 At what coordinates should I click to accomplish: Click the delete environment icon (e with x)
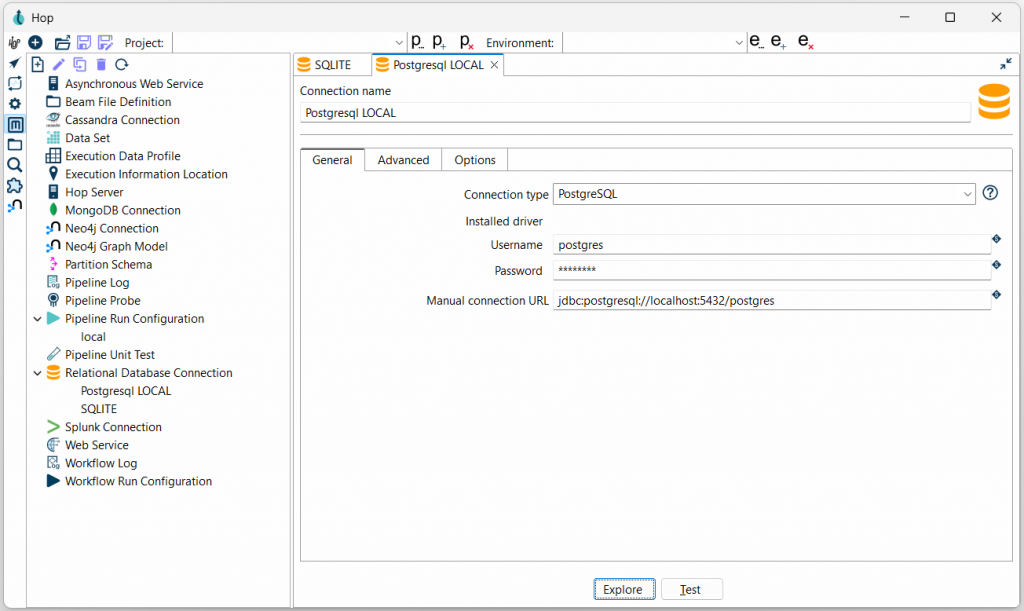[805, 43]
